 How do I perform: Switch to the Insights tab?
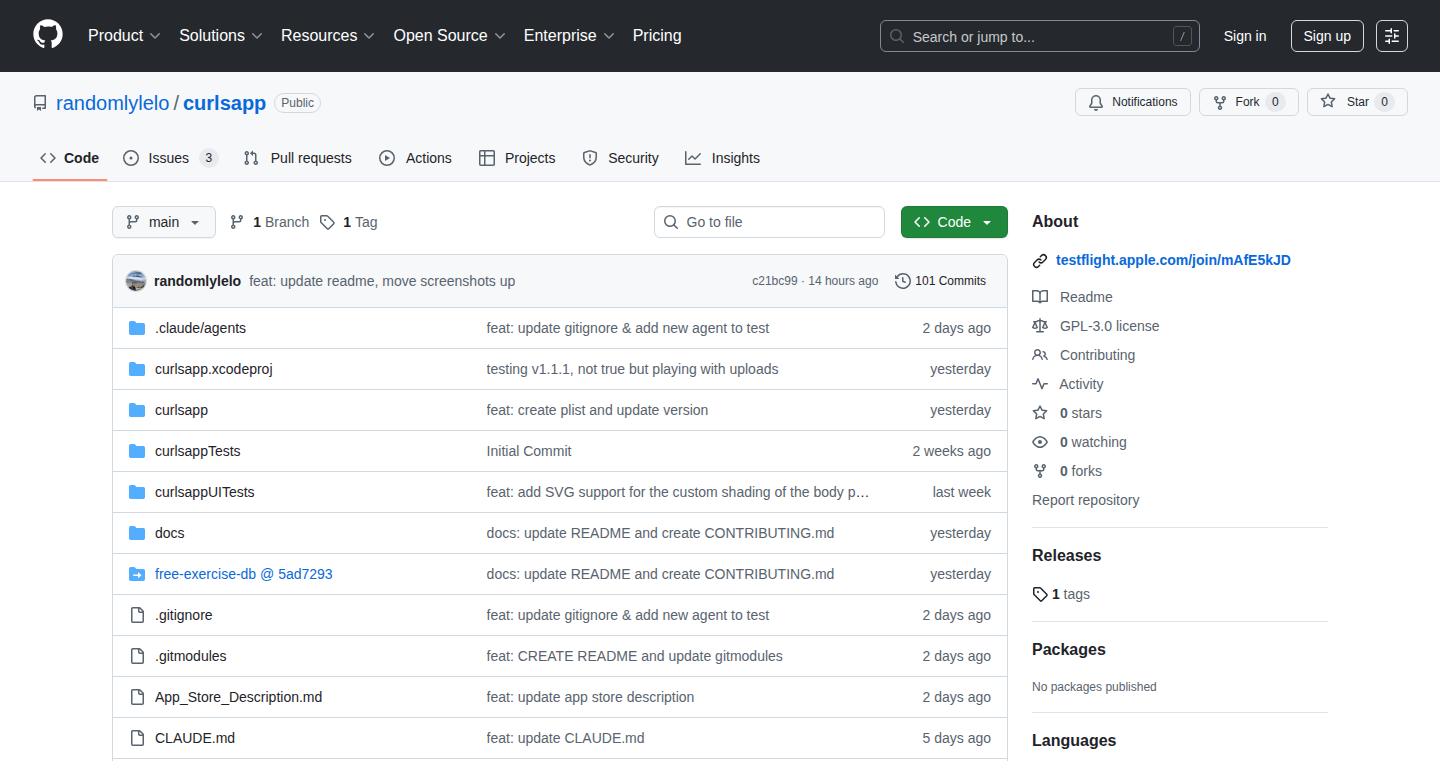coord(723,158)
